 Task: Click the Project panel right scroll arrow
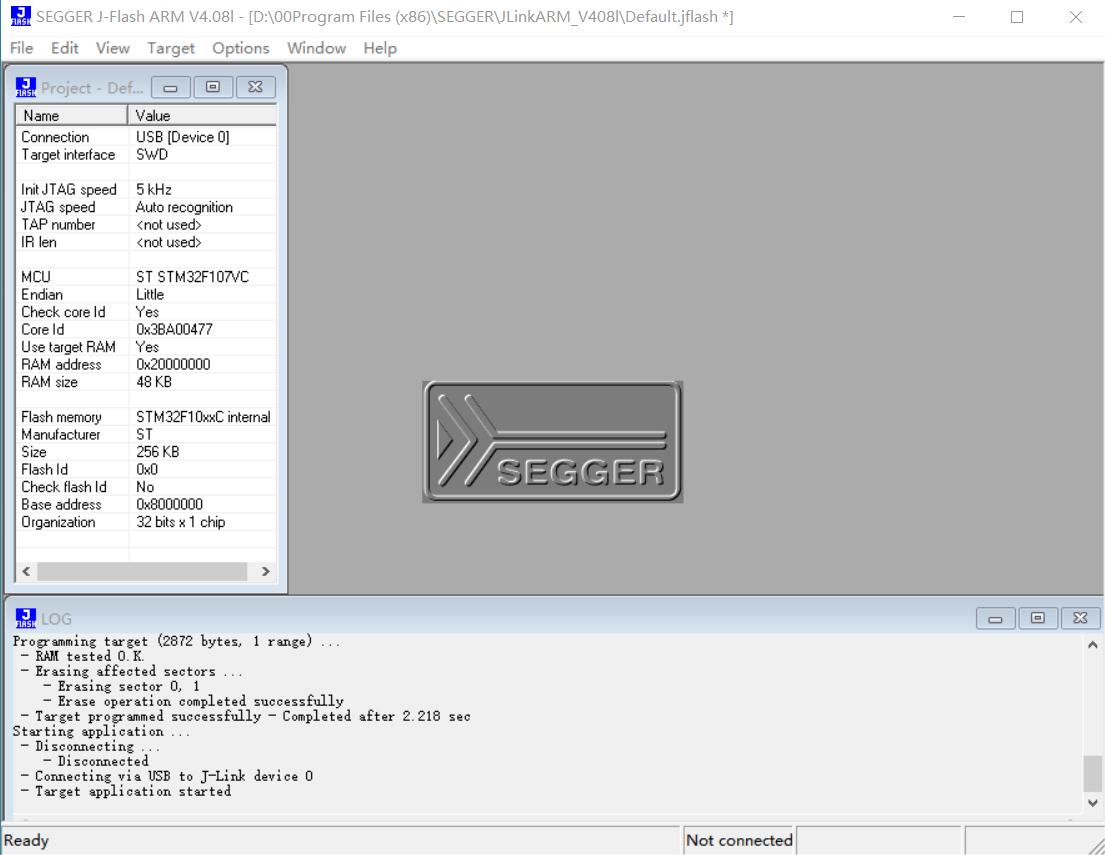266,571
